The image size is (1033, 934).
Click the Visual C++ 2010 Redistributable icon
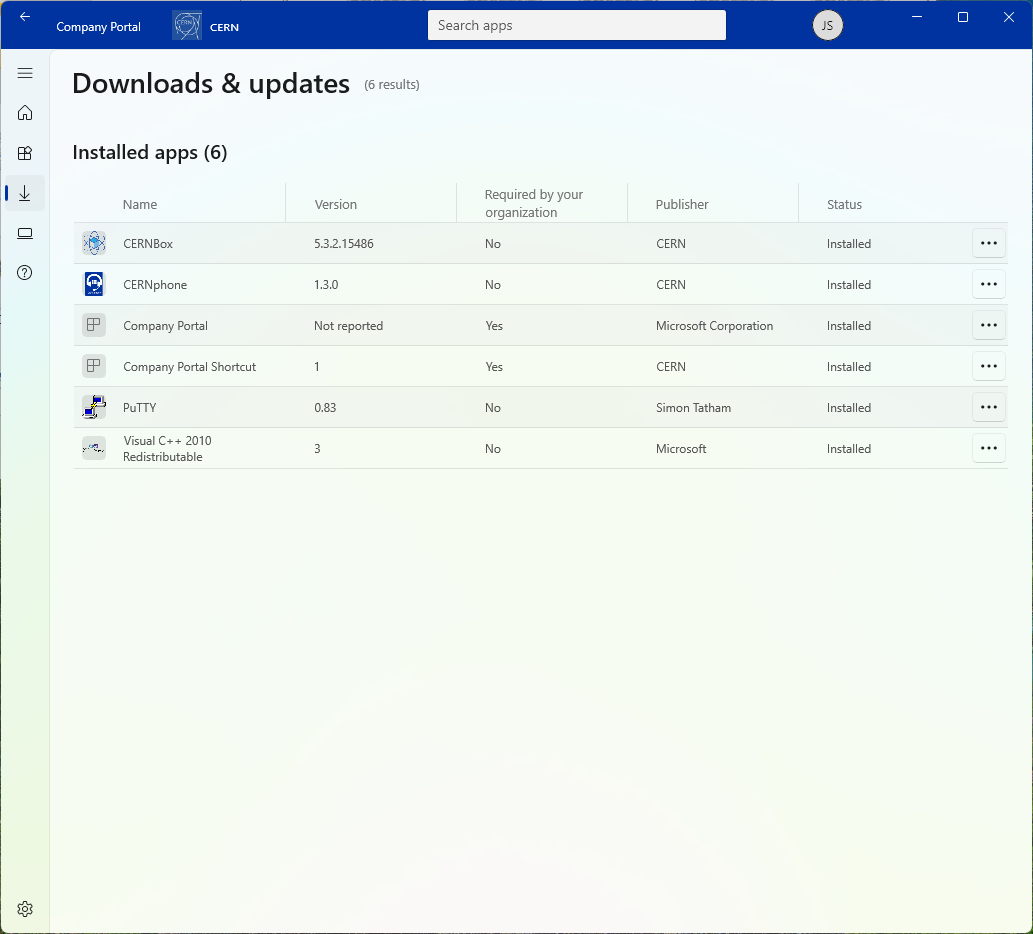[94, 448]
